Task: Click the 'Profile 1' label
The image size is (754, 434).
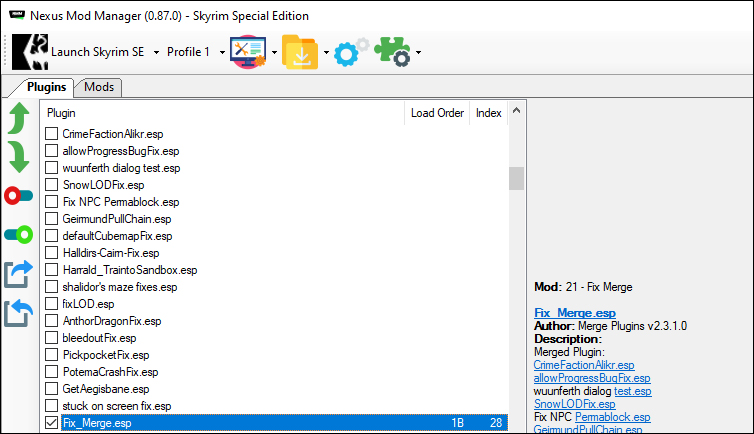Action: (x=188, y=52)
